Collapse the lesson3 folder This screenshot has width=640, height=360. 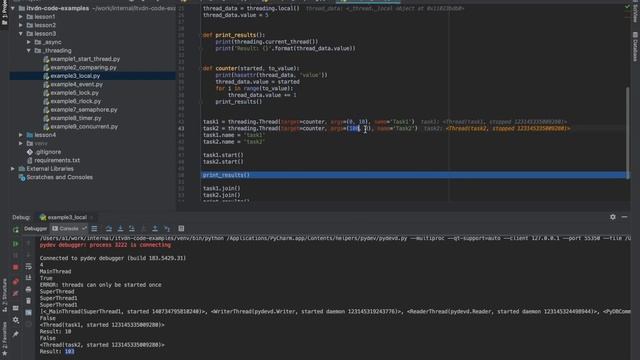(x=21, y=33)
